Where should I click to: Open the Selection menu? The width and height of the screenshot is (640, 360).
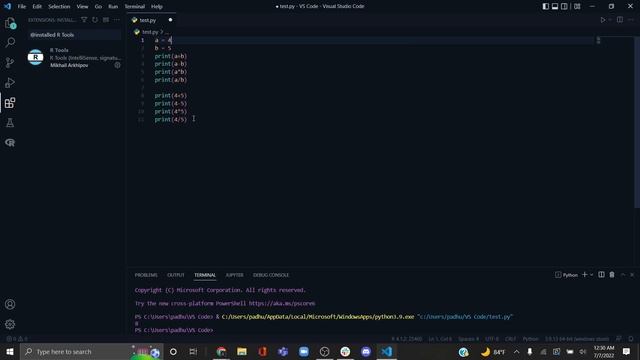(x=59, y=6)
